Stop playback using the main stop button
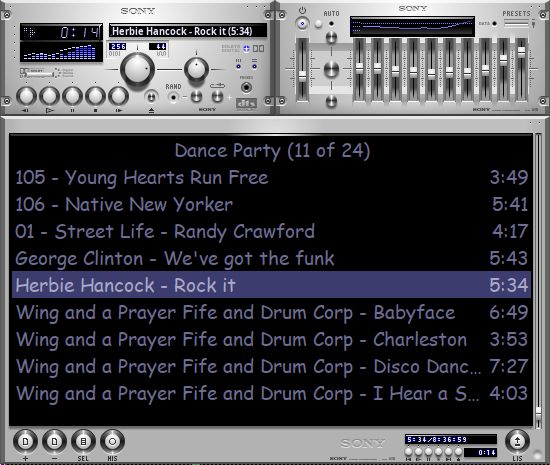 click(95, 96)
